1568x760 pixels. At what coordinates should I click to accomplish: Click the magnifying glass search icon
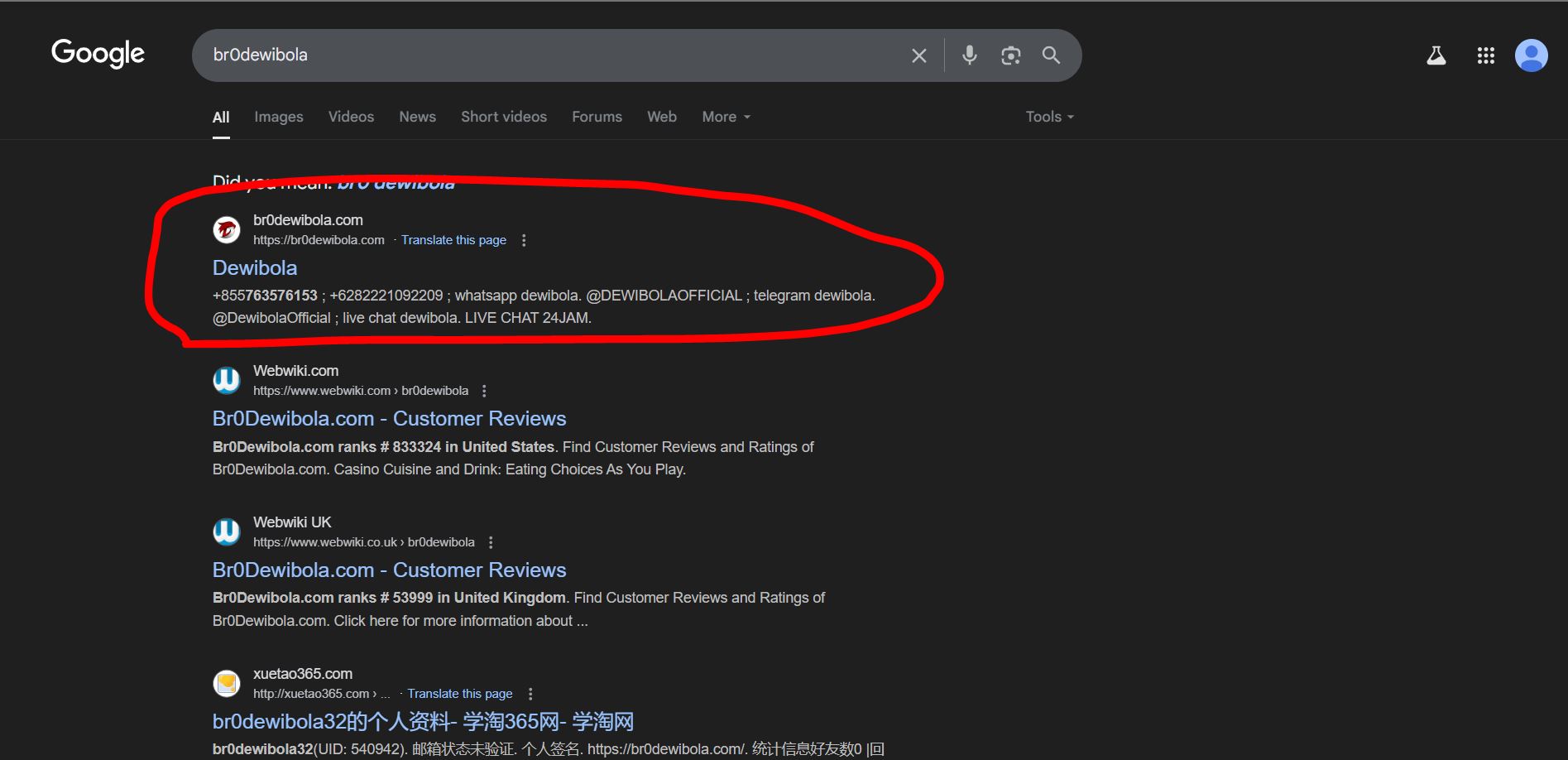coord(1051,55)
